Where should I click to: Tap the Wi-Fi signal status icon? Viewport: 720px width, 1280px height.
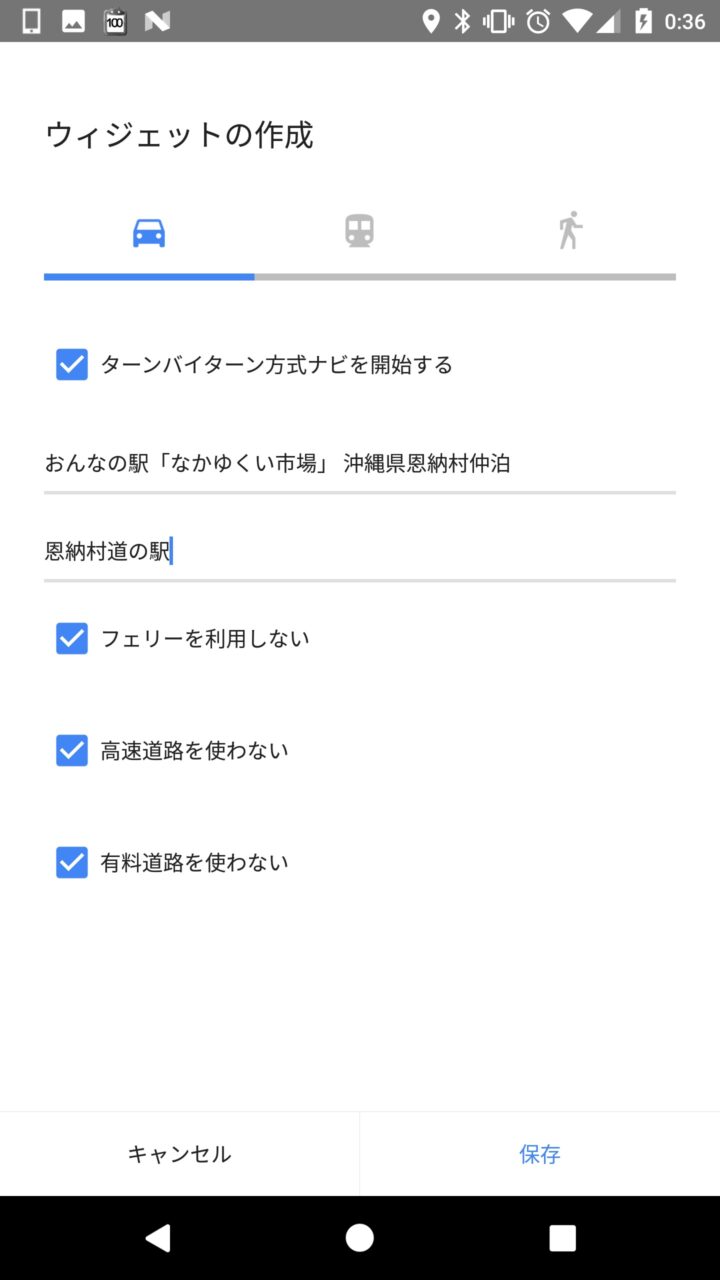click(x=577, y=21)
